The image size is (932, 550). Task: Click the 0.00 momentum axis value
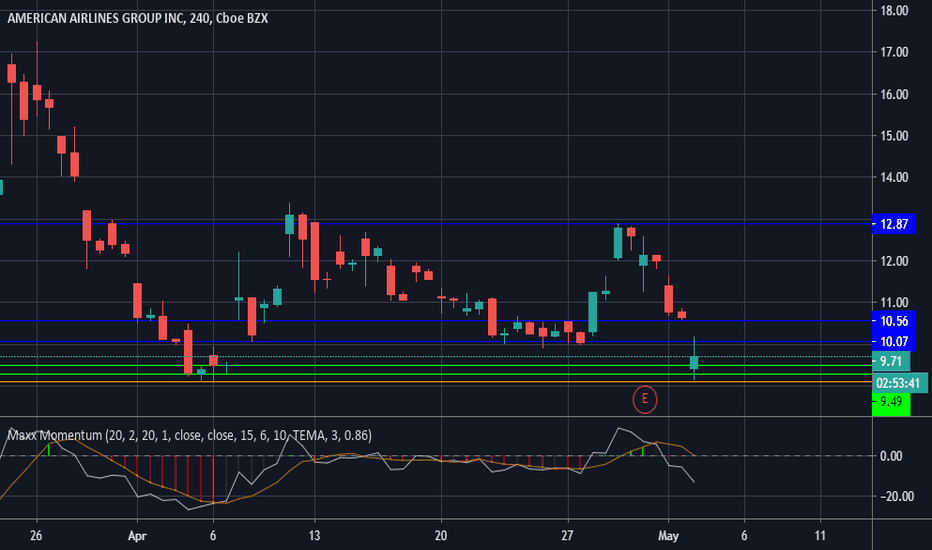click(x=891, y=456)
